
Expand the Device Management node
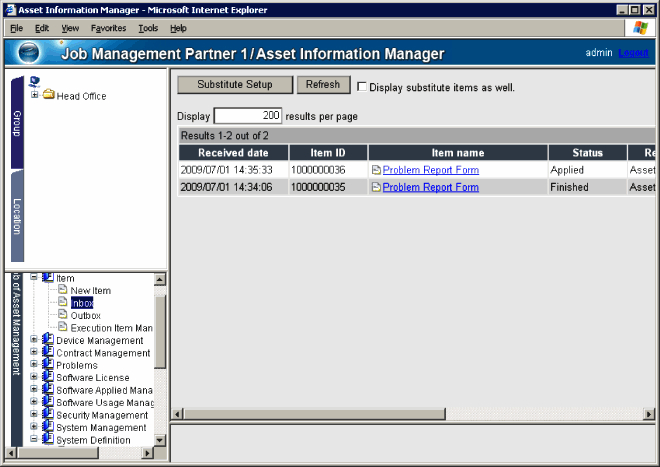click(34, 339)
